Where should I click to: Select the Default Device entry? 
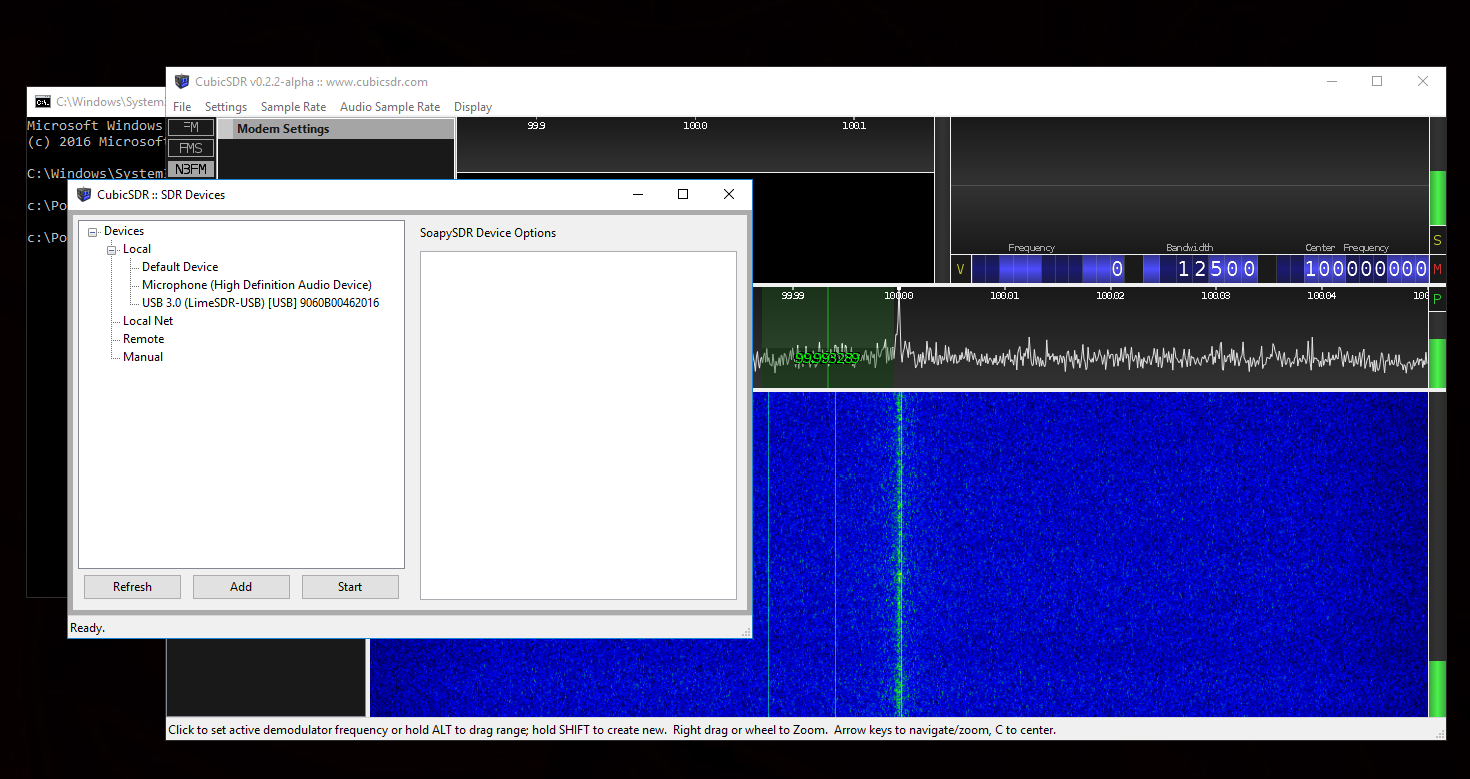point(180,267)
